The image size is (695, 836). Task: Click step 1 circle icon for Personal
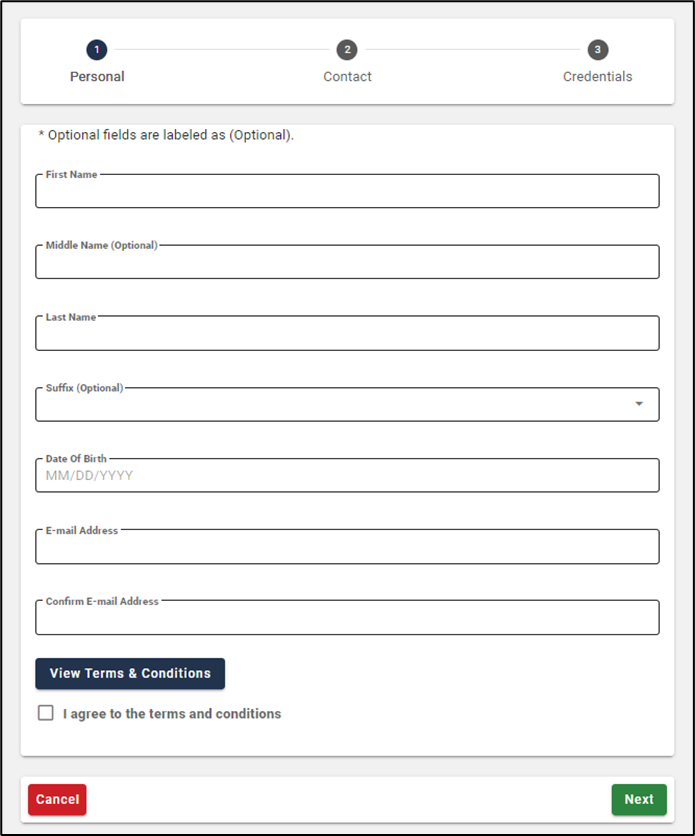[x=97, y=50]
